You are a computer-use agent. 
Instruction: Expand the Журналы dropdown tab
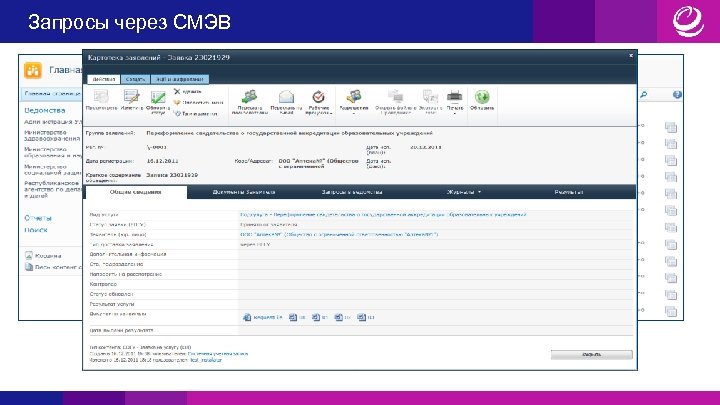pos(464,192)
